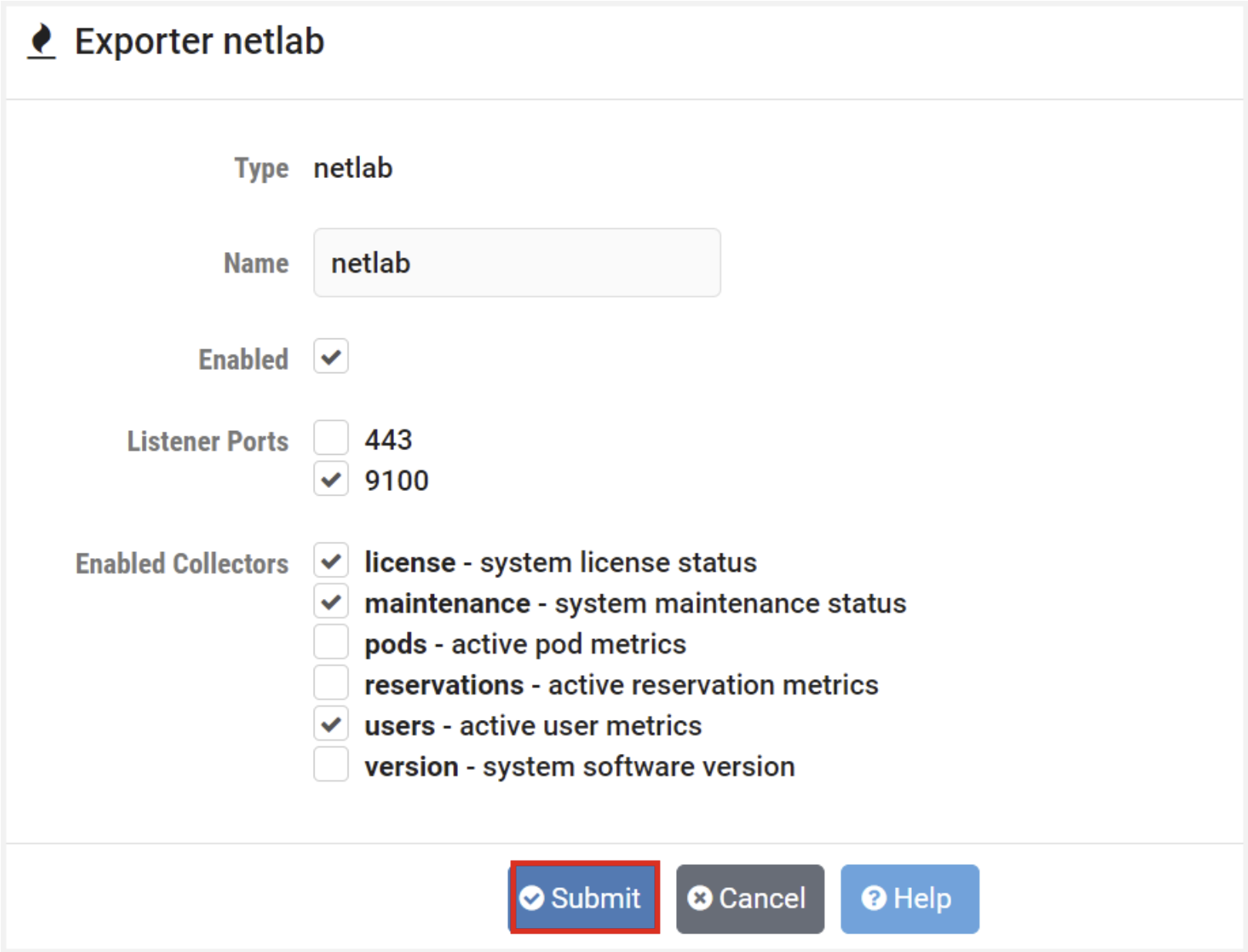1248x952 pixels.
Task: Select the netlab text in the Name field
Action: pyautogui.click(x=370, y=262)
